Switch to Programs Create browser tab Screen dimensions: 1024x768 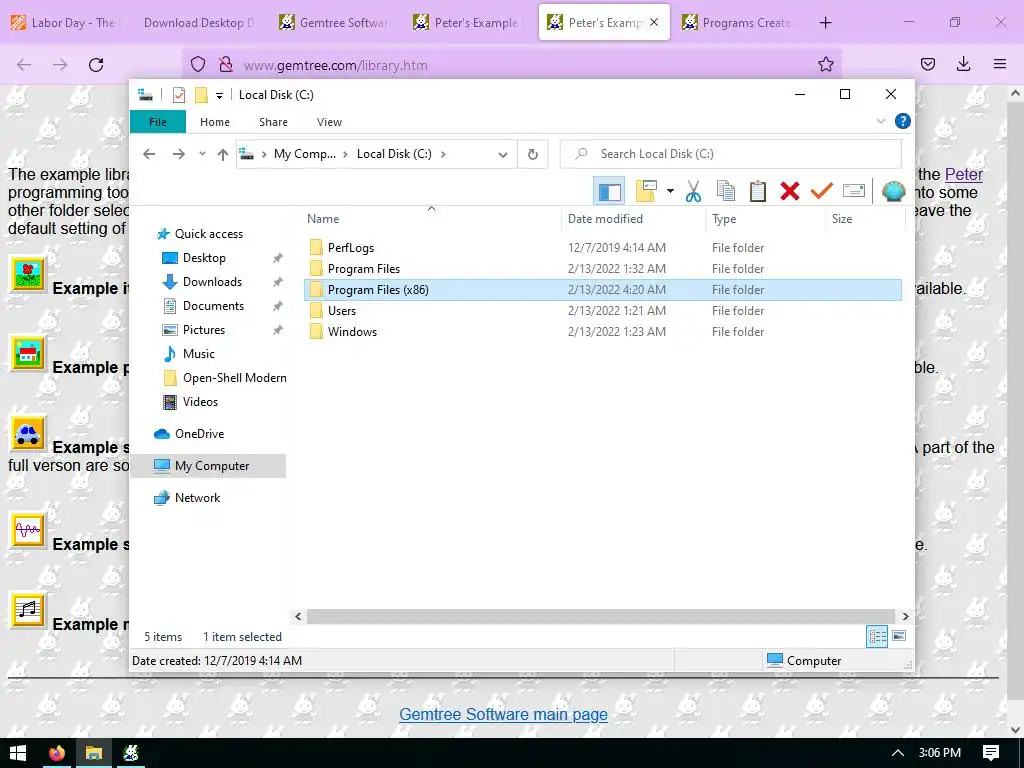(x=738, y=23)
